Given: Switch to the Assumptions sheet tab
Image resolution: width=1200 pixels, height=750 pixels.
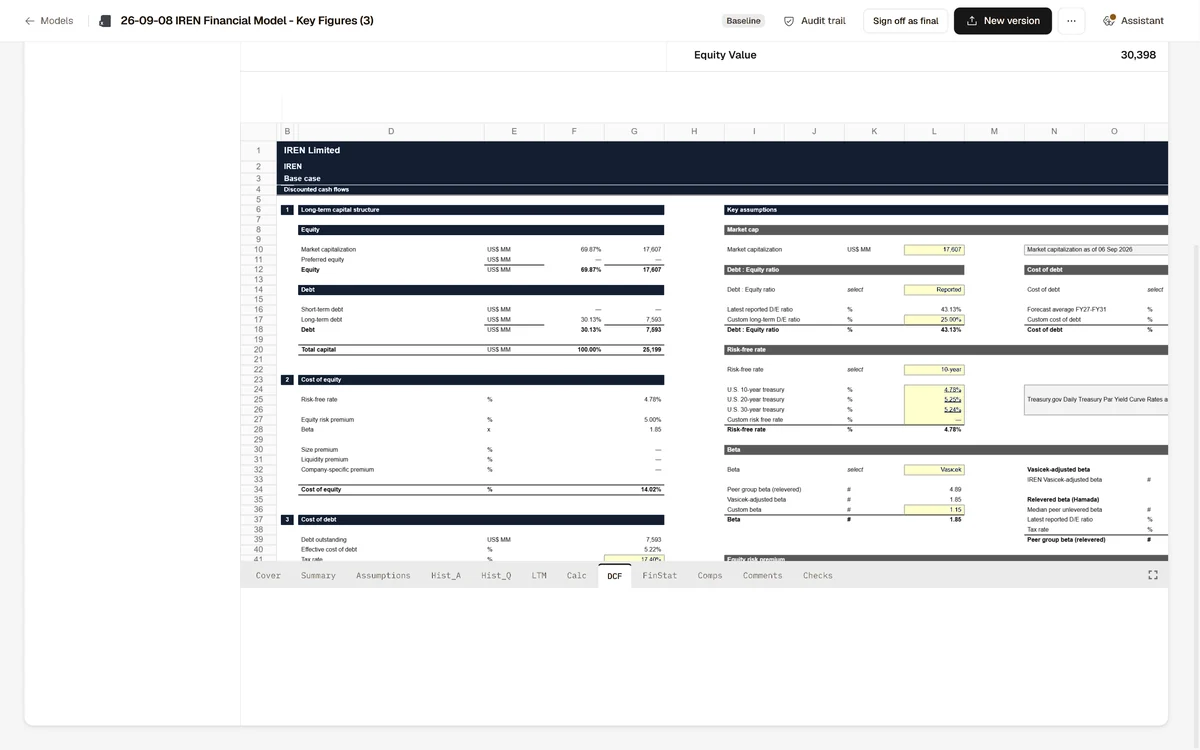Looking at the screenshot, I should tap(383, 576).
